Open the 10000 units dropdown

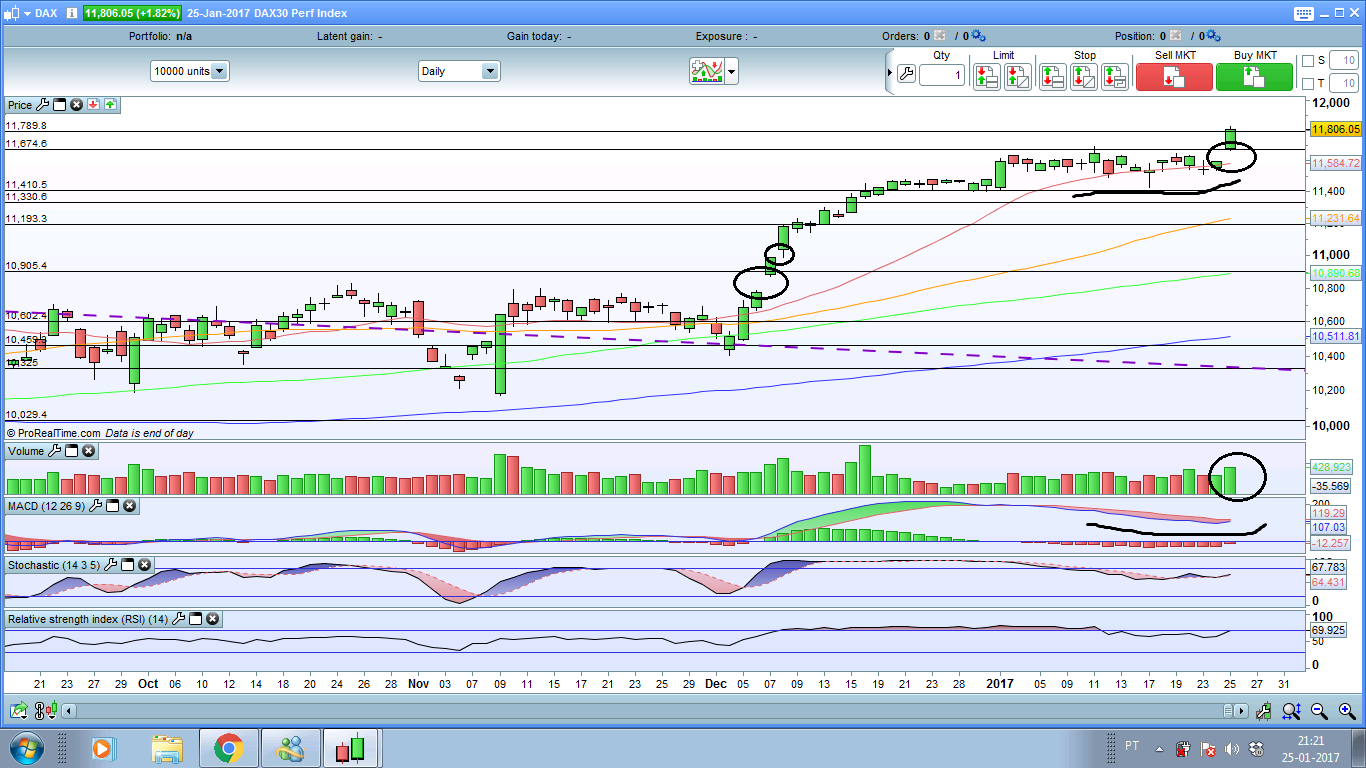click(219, 71)
